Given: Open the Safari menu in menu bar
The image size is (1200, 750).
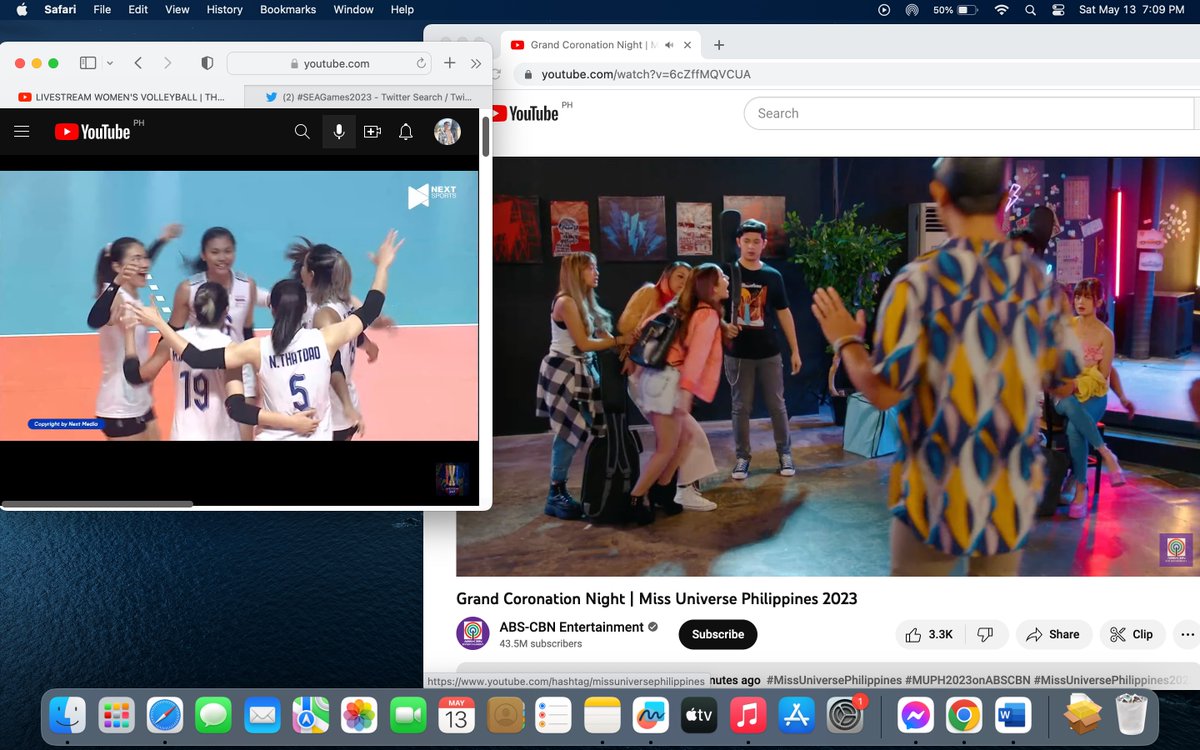Looking at the screenshot, I should 61,9.
